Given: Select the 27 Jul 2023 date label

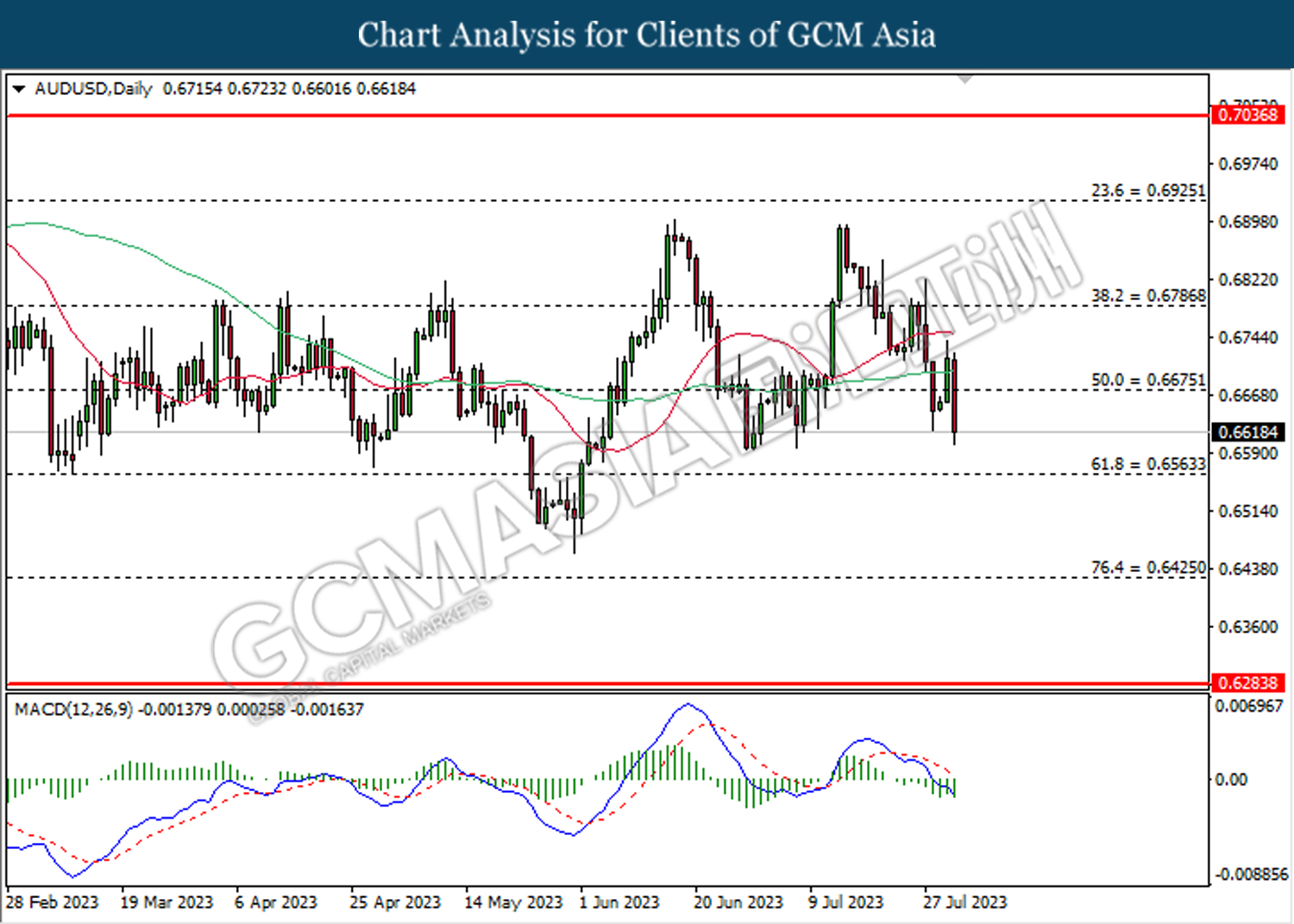Looking at the screenshot, I should 964,902.
